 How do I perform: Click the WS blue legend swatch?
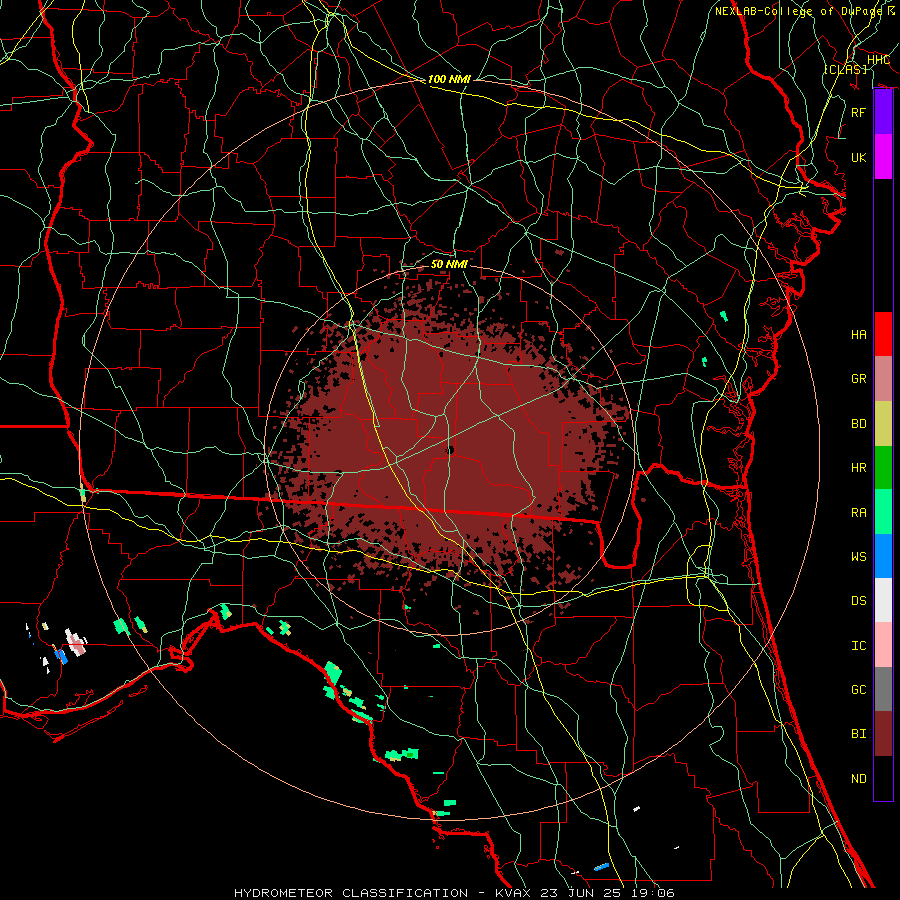pyautogui.click(x=883, y=556)
